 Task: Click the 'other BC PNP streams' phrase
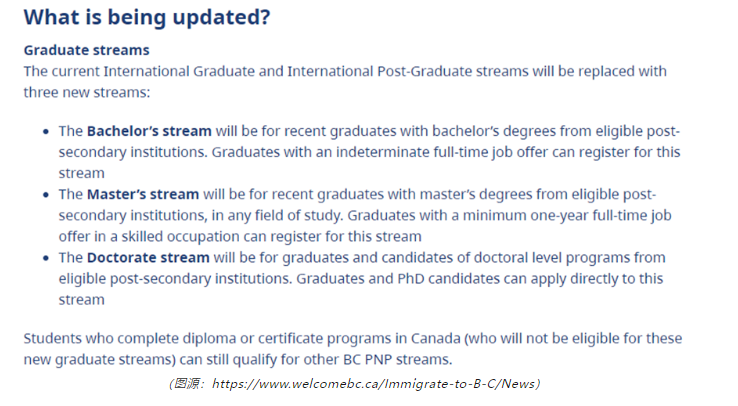pyautogui.click(x=376, y=359)
